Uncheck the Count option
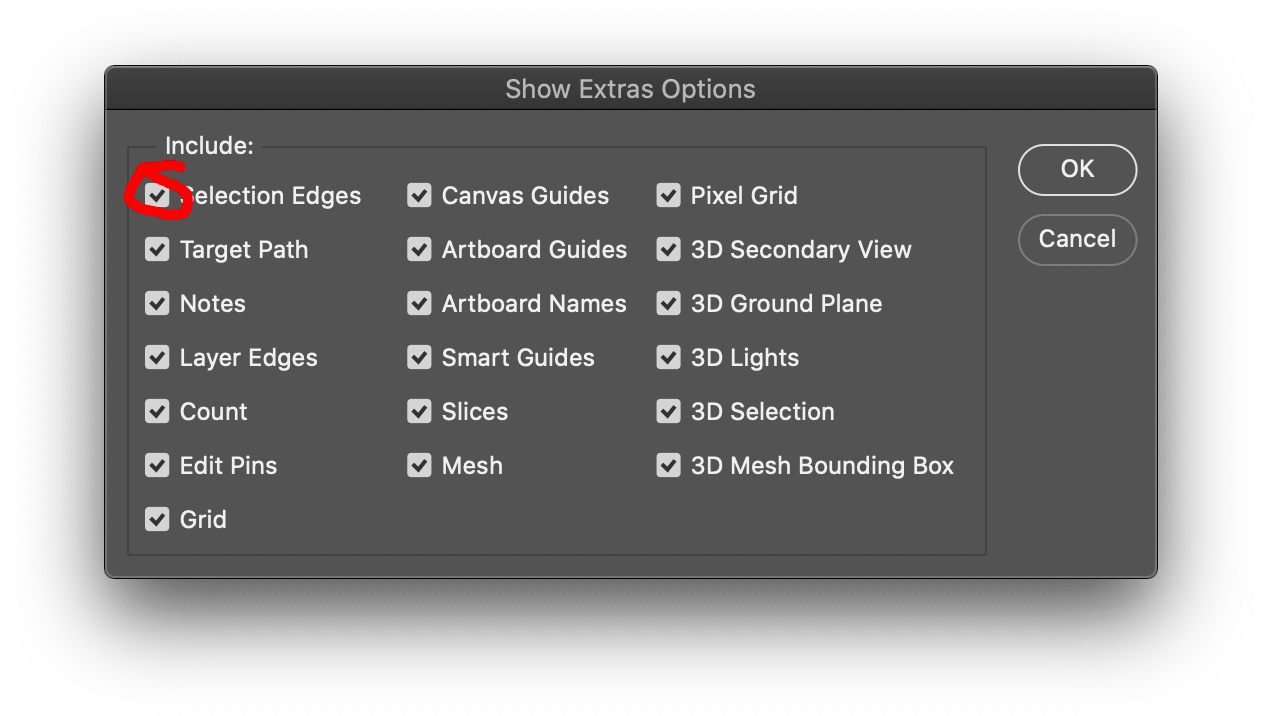This screenshot has width=1262, height=716. point(157,411)
